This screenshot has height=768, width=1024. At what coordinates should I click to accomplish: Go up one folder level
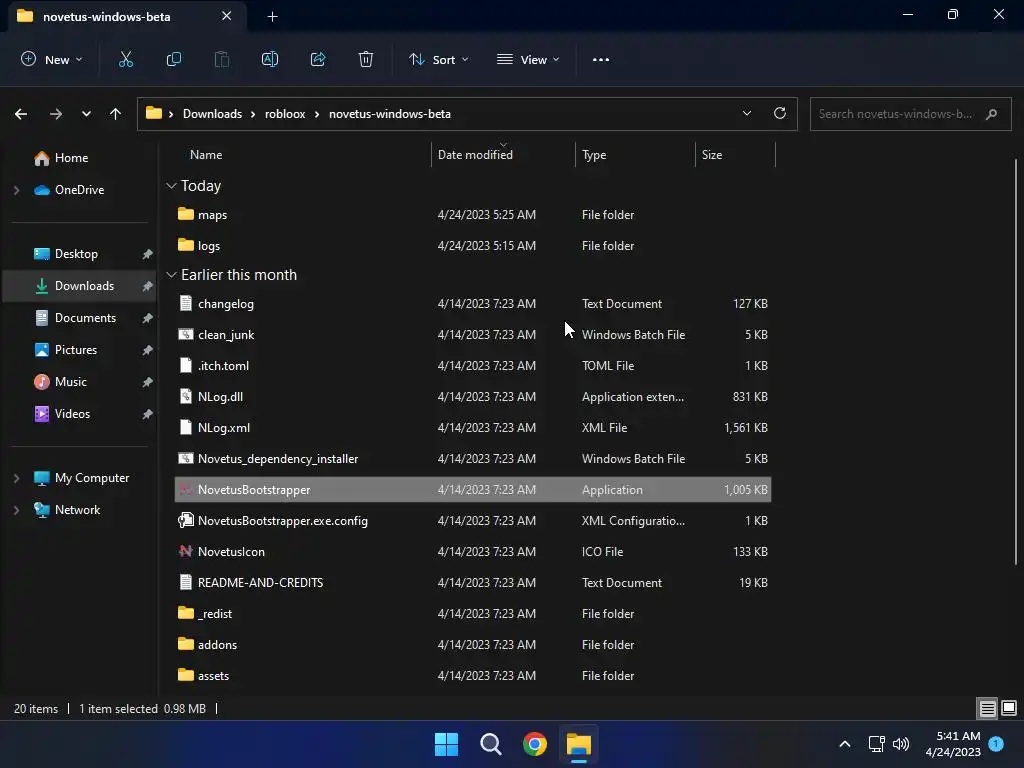coord(116,114)
